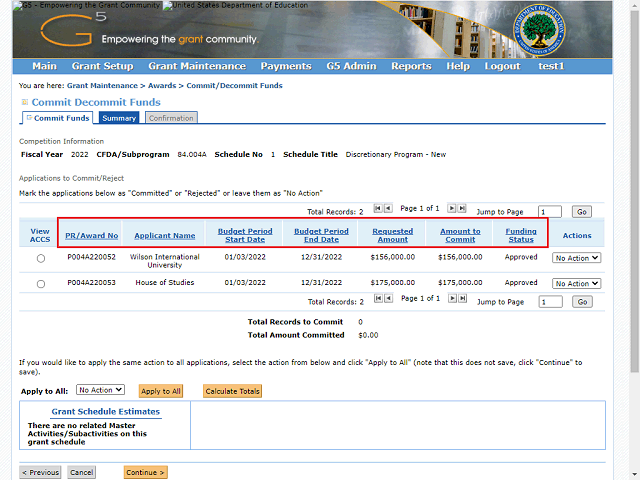
Task: Open the Main menu
Action: [44, 66]
